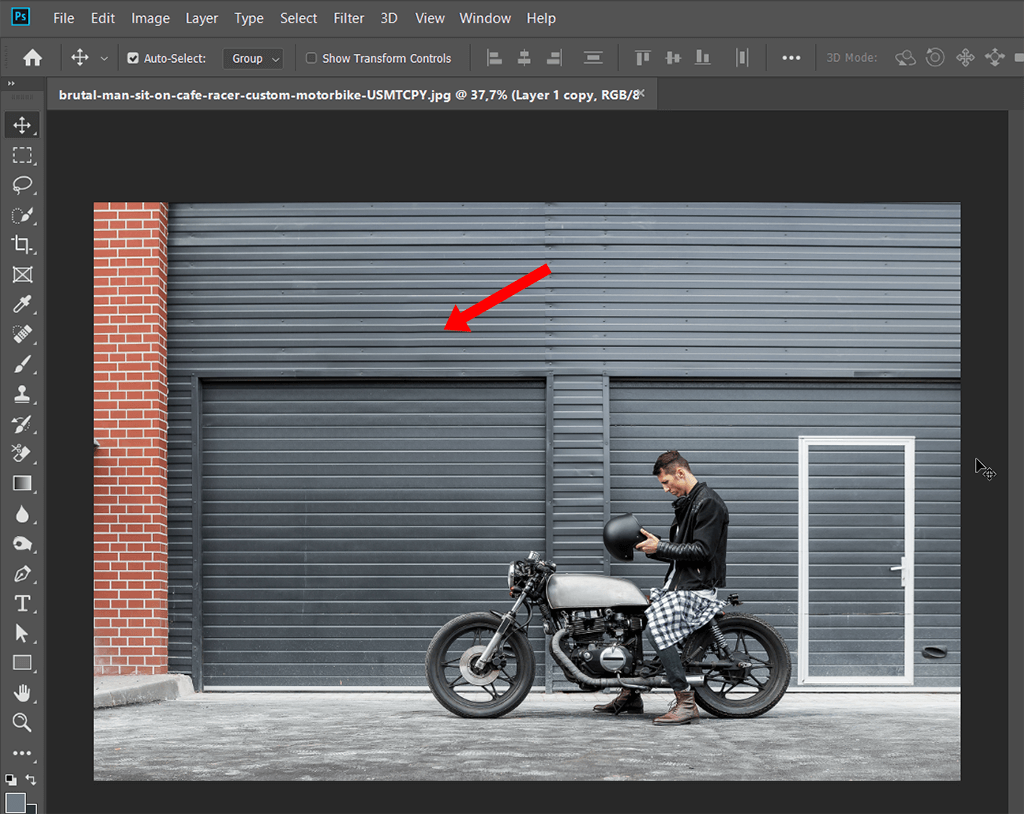This screenshot has width=1024, height=814.
Task: Pick the Eyedropper tool
Action: [x=22, y=304]
